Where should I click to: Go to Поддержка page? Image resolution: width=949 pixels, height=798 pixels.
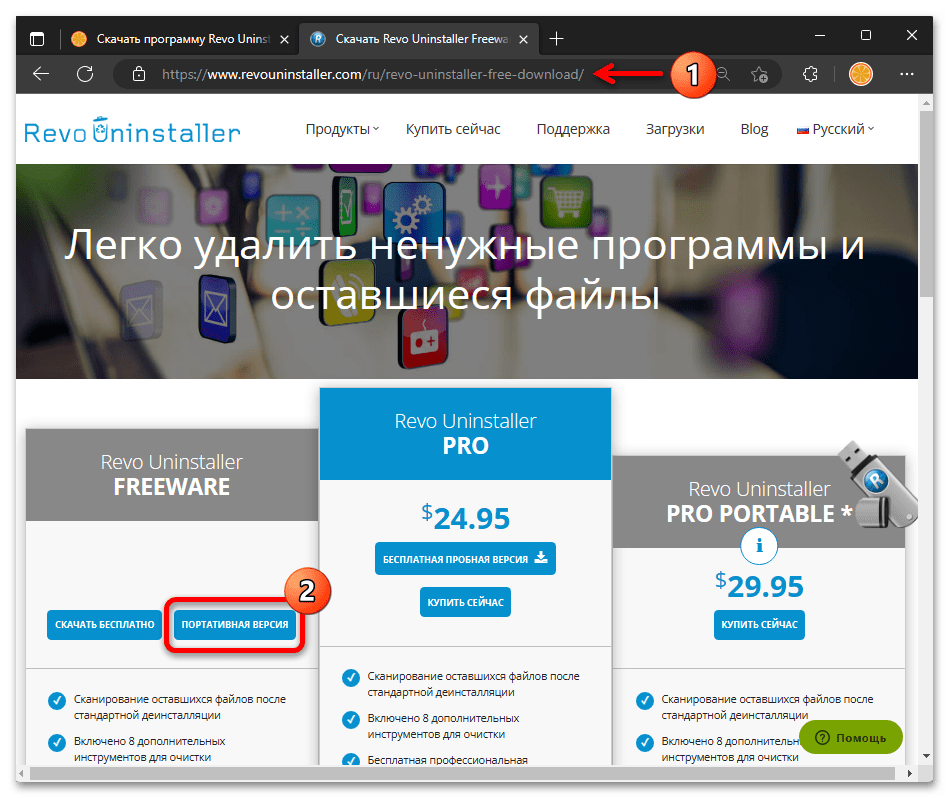pos(573,129)
